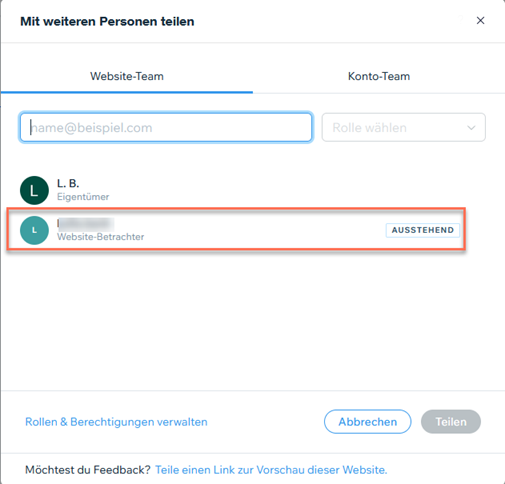
Task: Close the share dialog with X
Action: [480, 21]
